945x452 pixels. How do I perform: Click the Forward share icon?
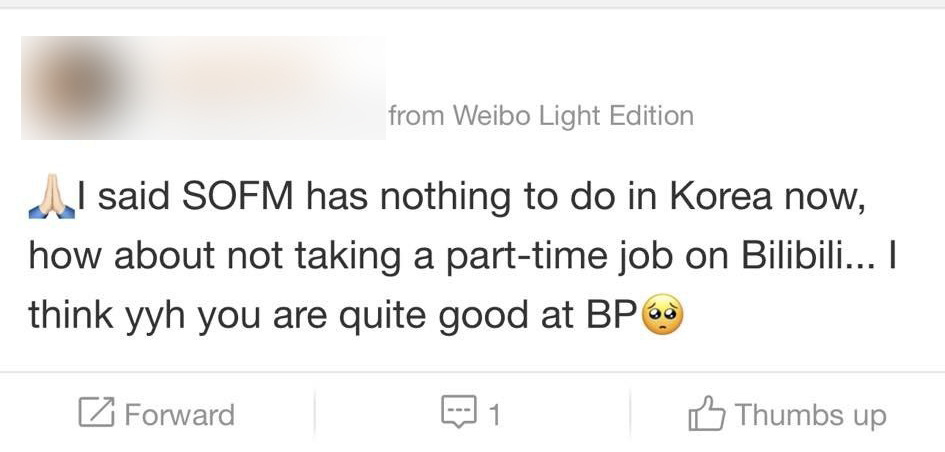click(x=97, y=413)
